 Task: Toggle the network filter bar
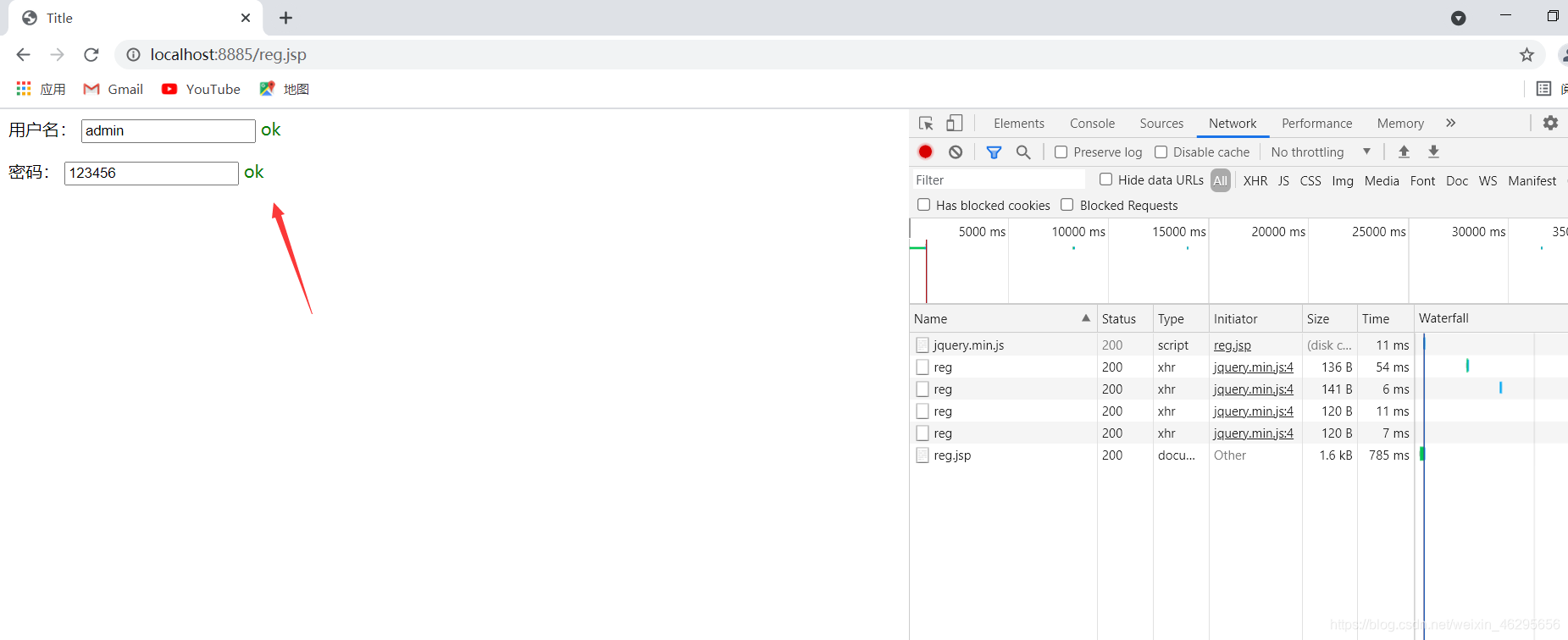tap(994, 152)
